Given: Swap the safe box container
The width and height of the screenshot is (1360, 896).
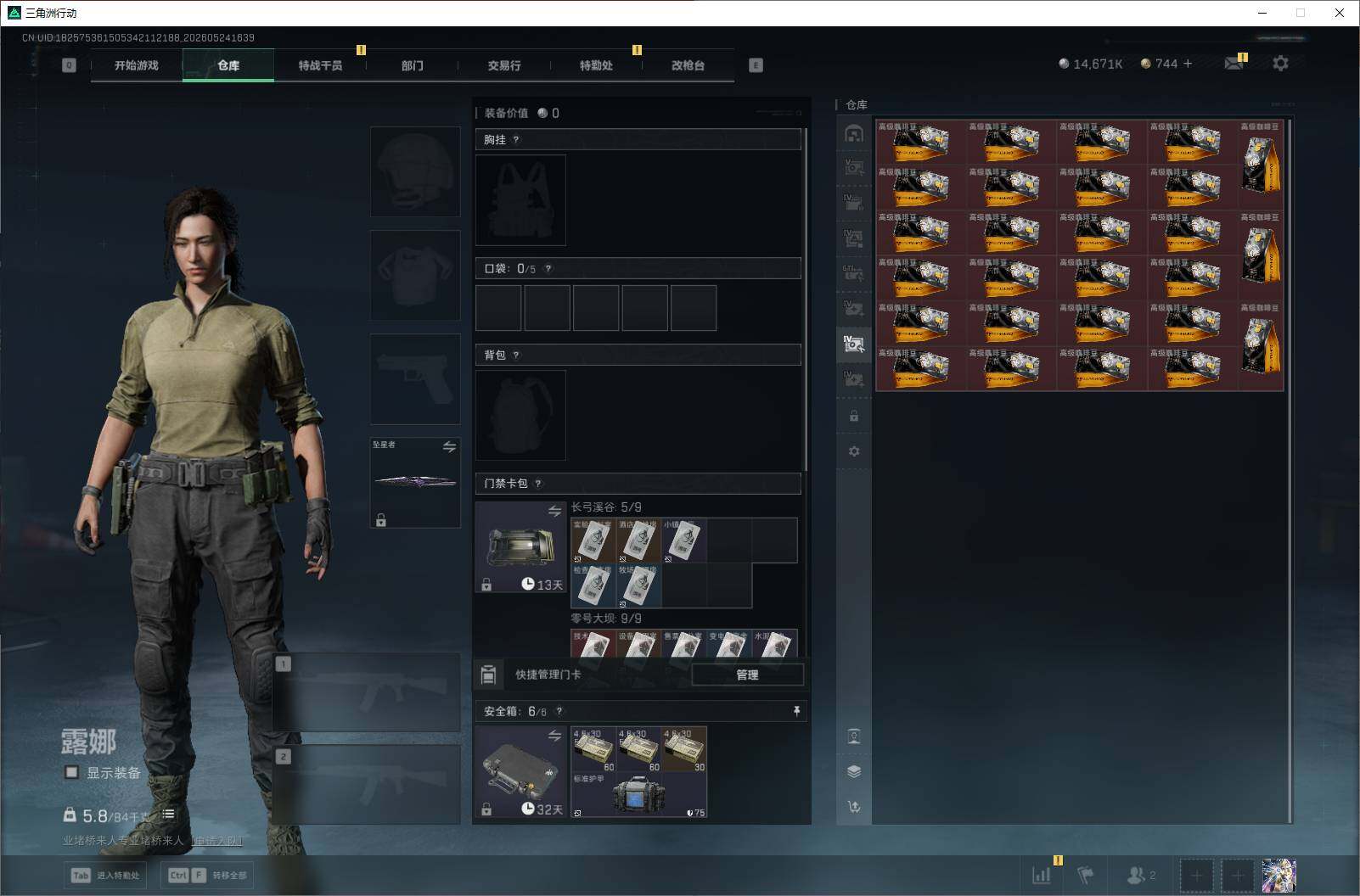Looking at the screenshot, I should click(554, 736).
